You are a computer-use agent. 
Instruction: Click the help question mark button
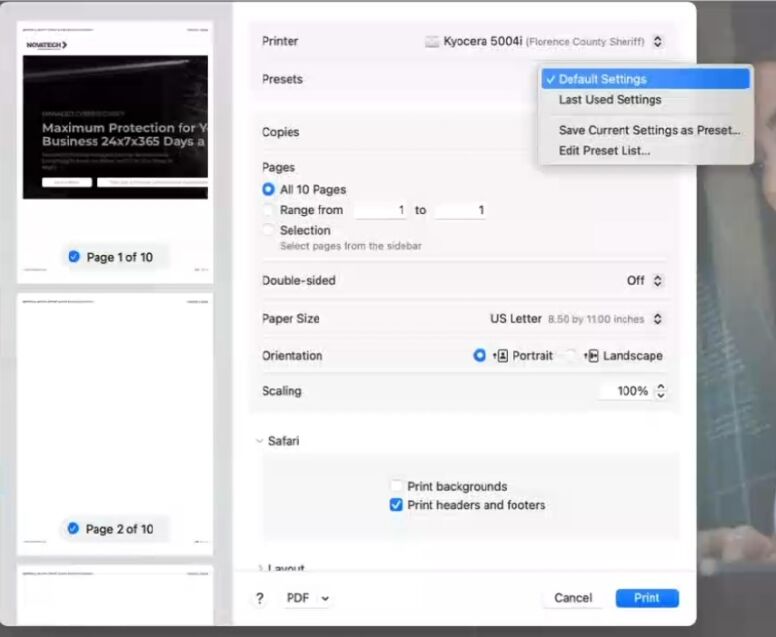260,598
